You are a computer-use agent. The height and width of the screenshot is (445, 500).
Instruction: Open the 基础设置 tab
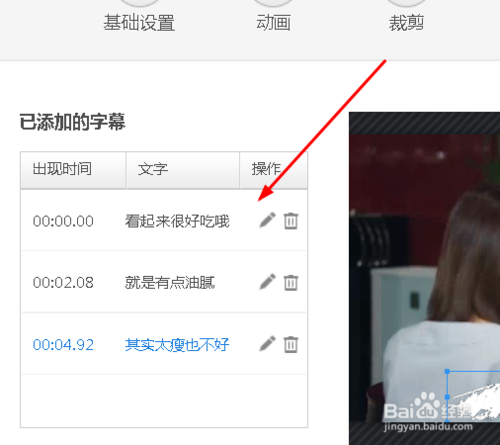pyautogui.click(x=139, y=23)
